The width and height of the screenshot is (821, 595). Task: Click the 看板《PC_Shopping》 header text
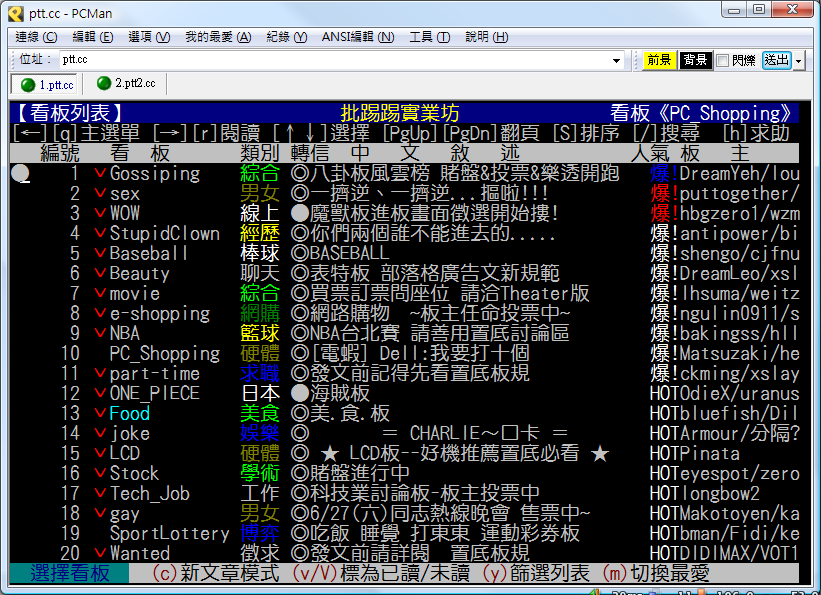[701, 113]
